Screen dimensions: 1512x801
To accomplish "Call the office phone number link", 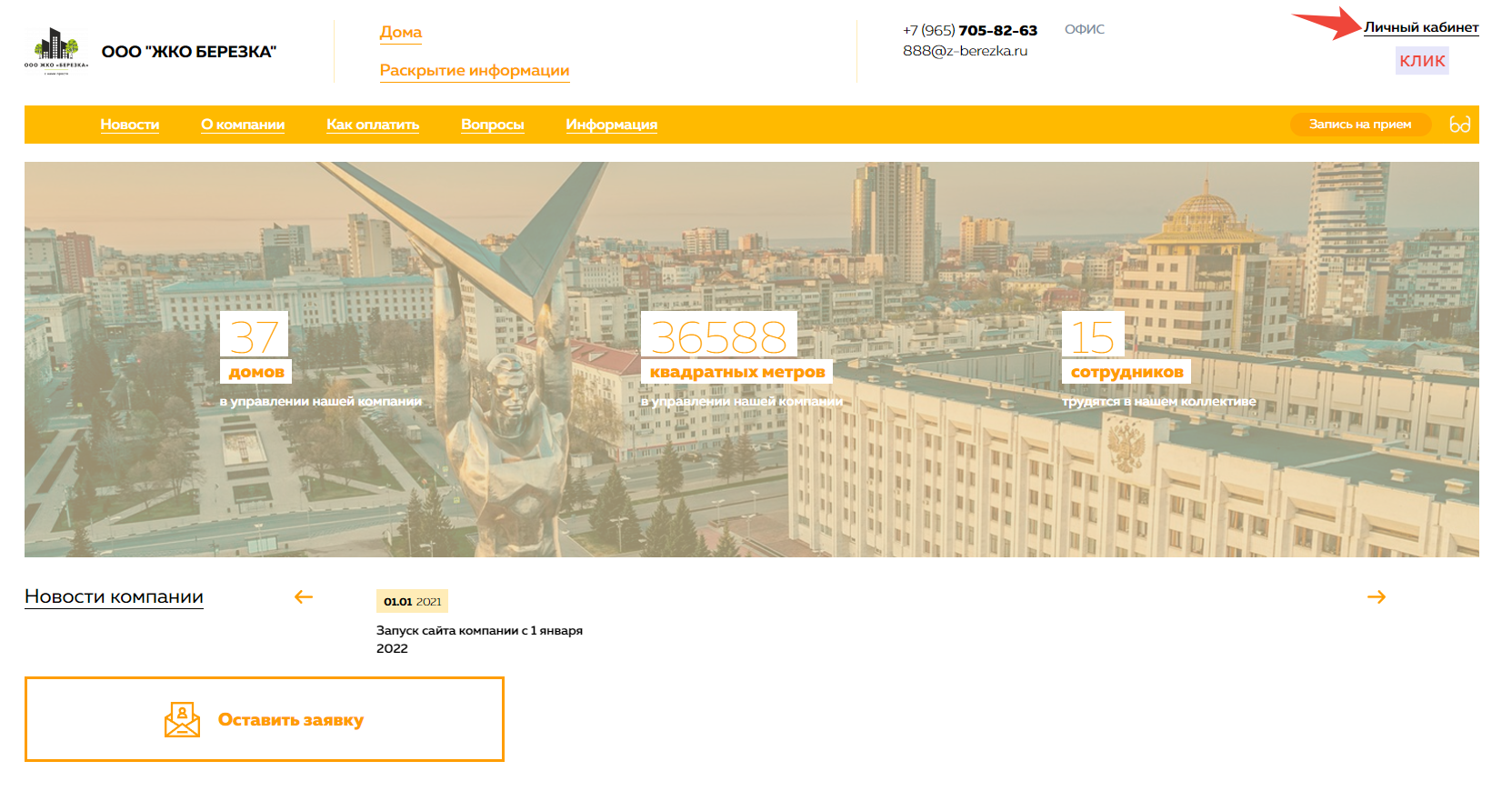I will (969, 30).
